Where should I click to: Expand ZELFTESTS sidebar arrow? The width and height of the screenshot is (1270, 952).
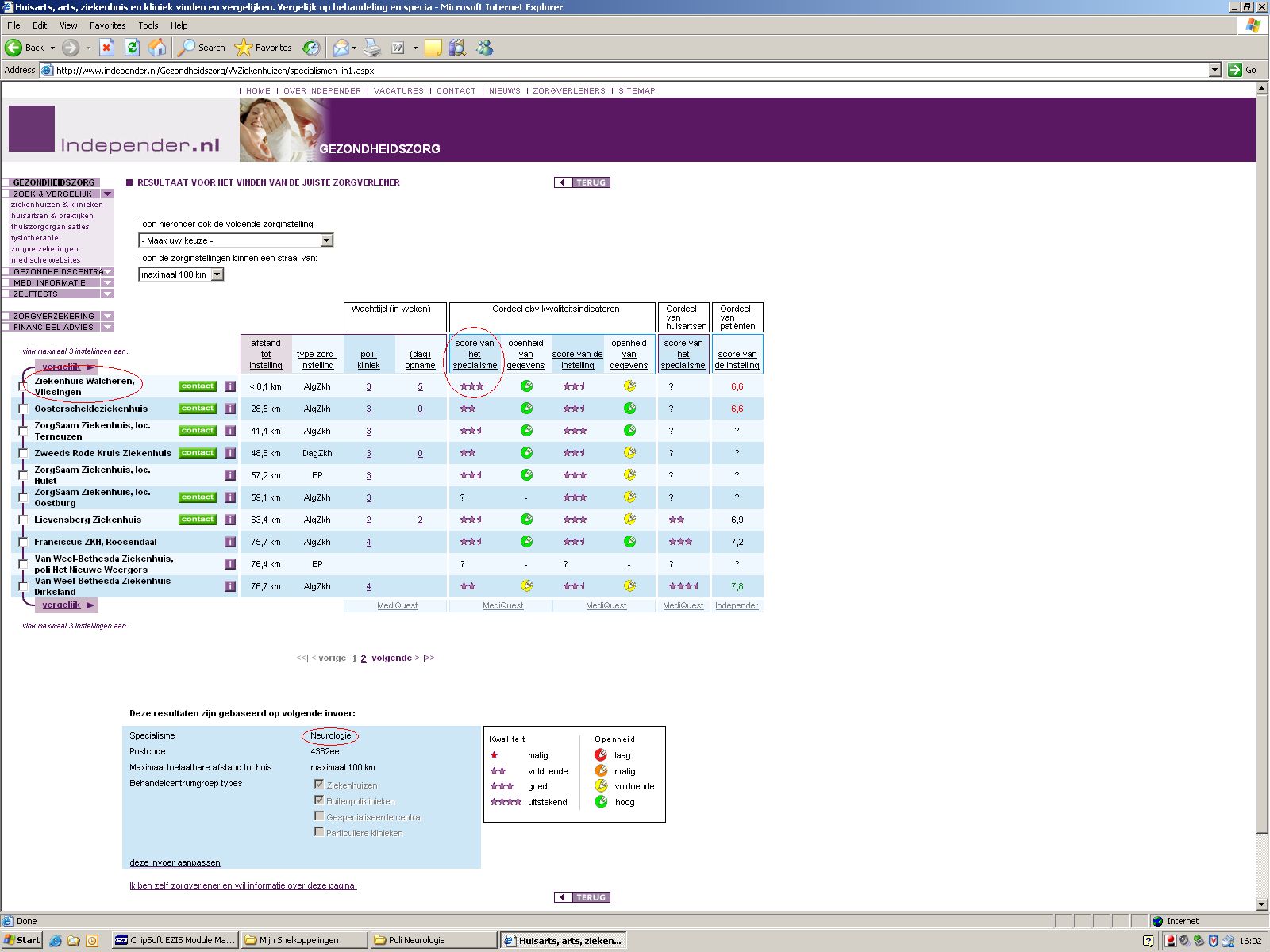[x=108, y=294]
